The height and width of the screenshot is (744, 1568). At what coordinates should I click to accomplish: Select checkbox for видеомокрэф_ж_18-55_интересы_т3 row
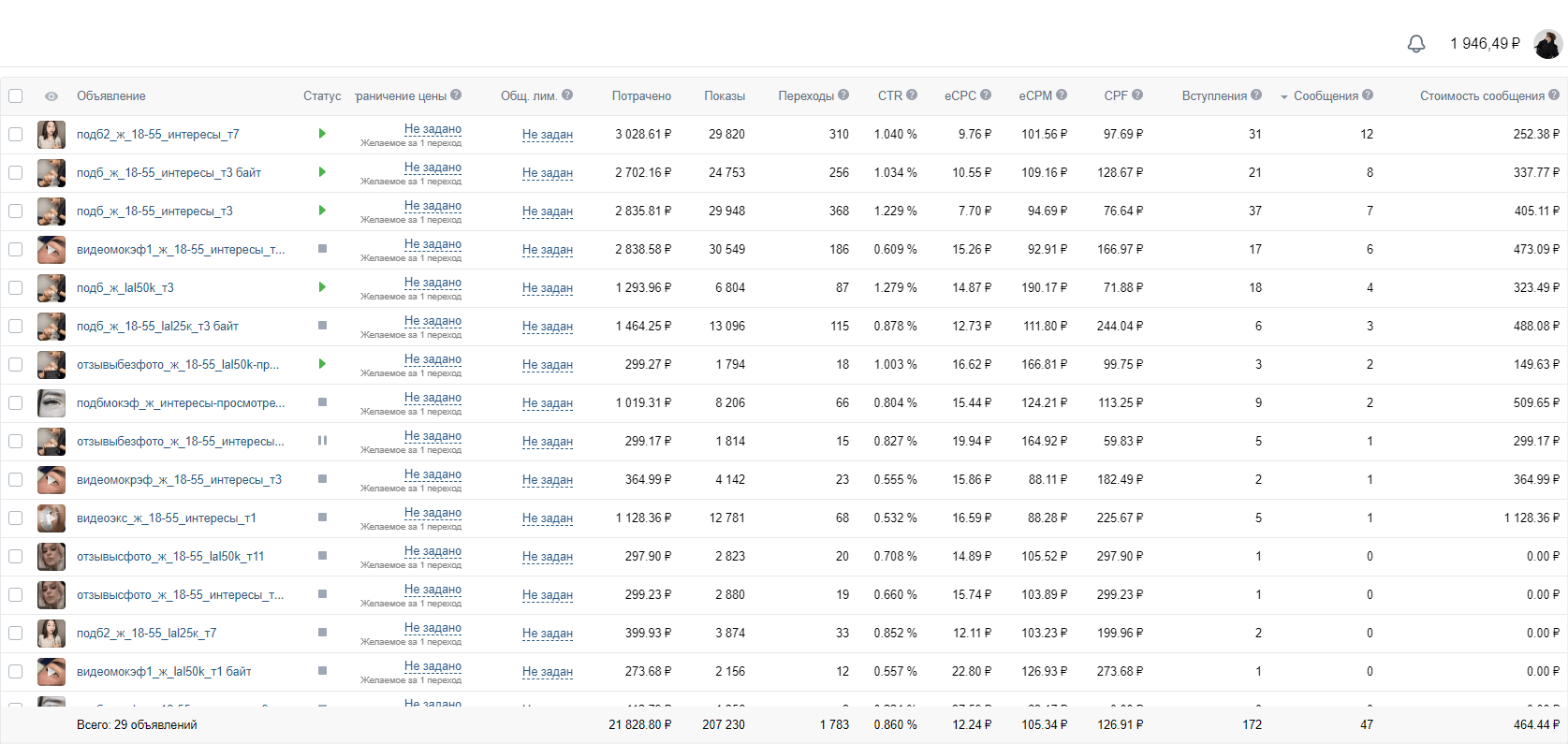click(x=16, y=479)
